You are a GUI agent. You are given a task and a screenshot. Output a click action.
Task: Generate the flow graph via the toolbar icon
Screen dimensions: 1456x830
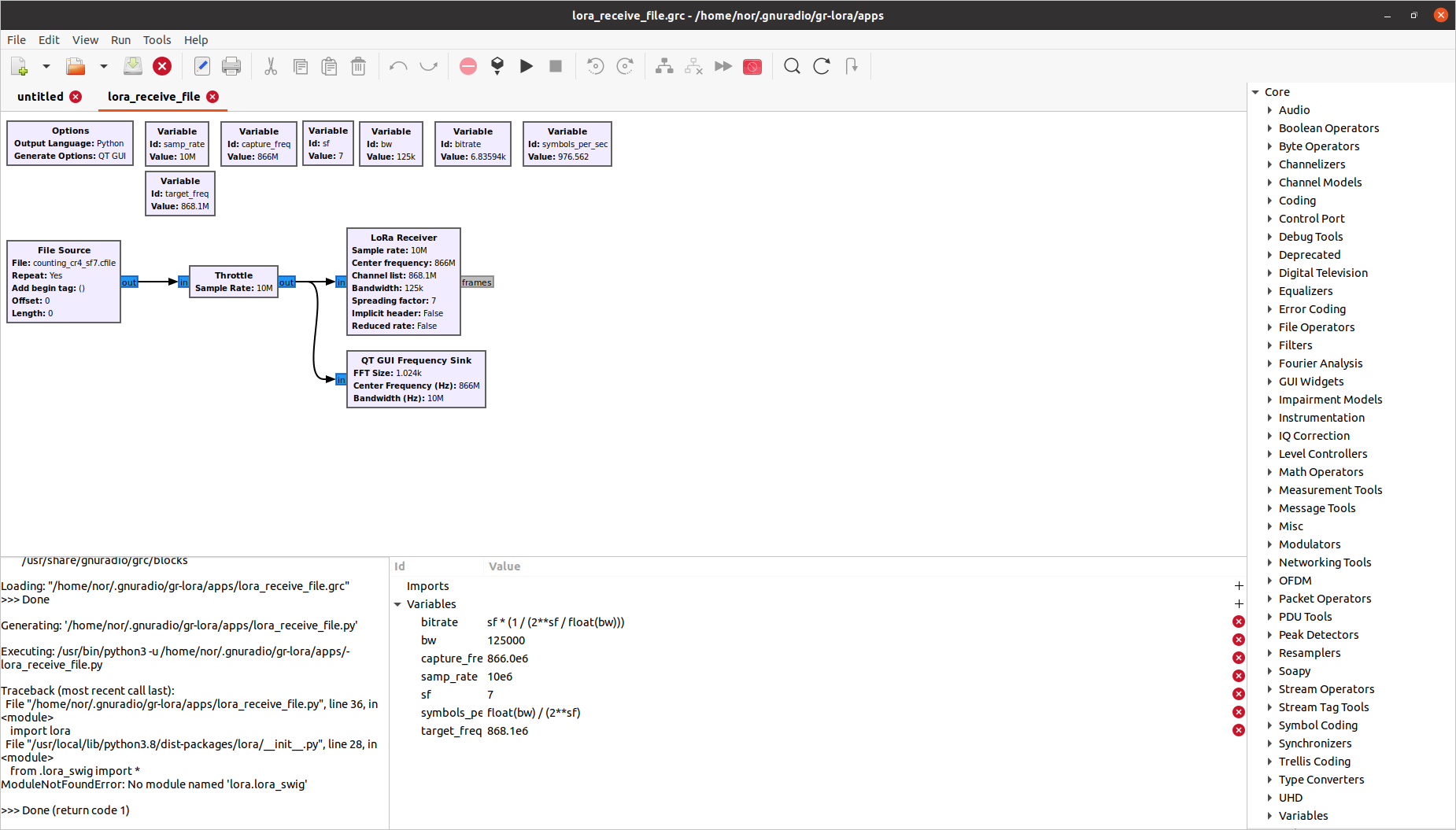(497, 66)
